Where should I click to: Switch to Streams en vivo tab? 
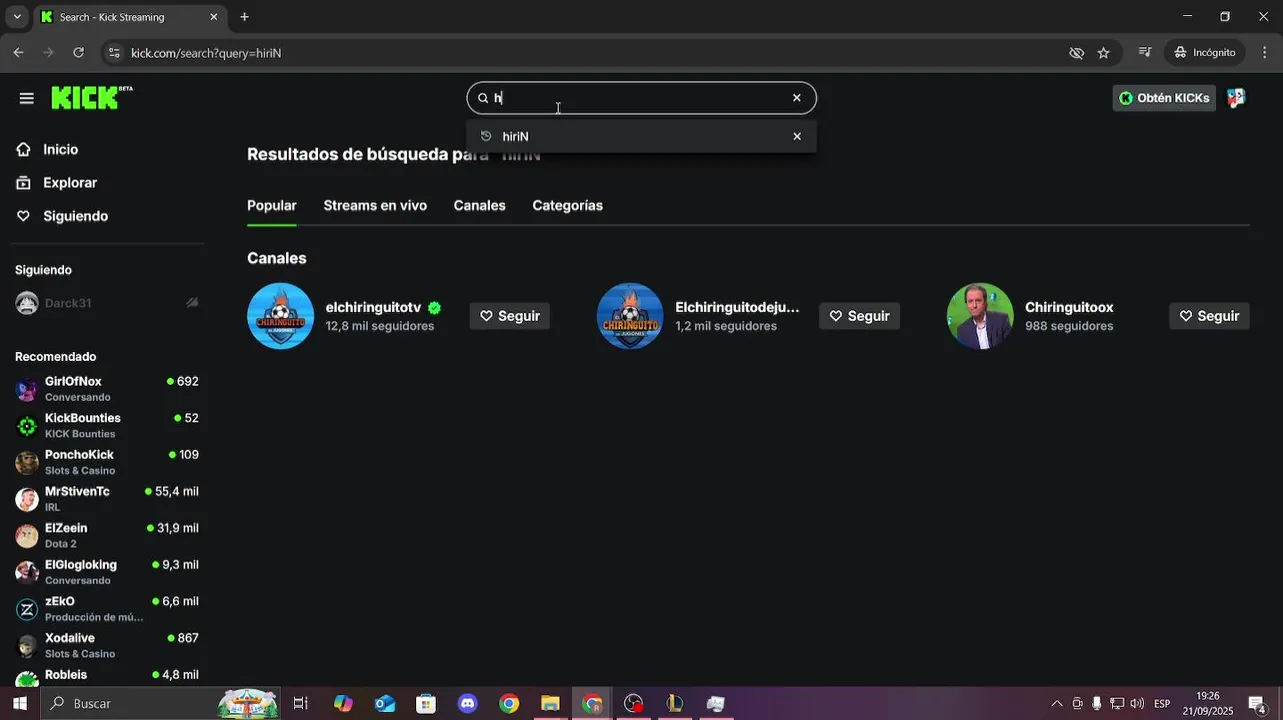[x=375, y=205]
